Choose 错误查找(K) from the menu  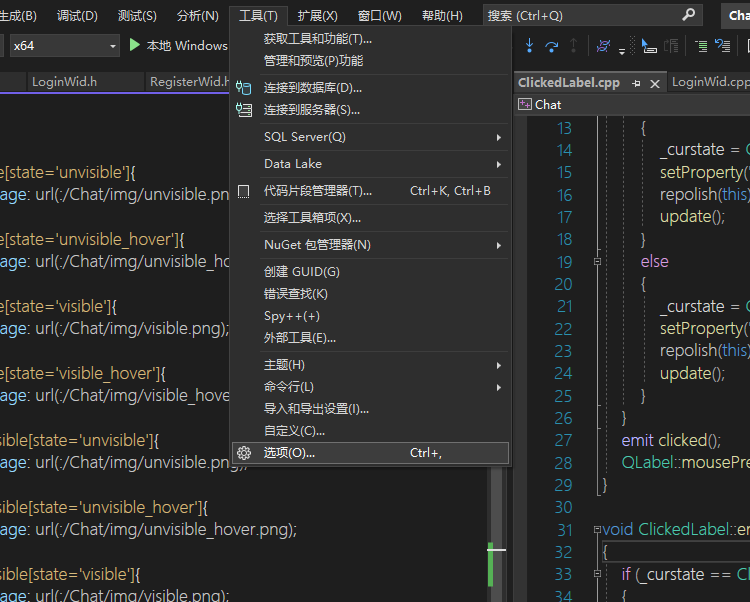[x=370, y=294]
